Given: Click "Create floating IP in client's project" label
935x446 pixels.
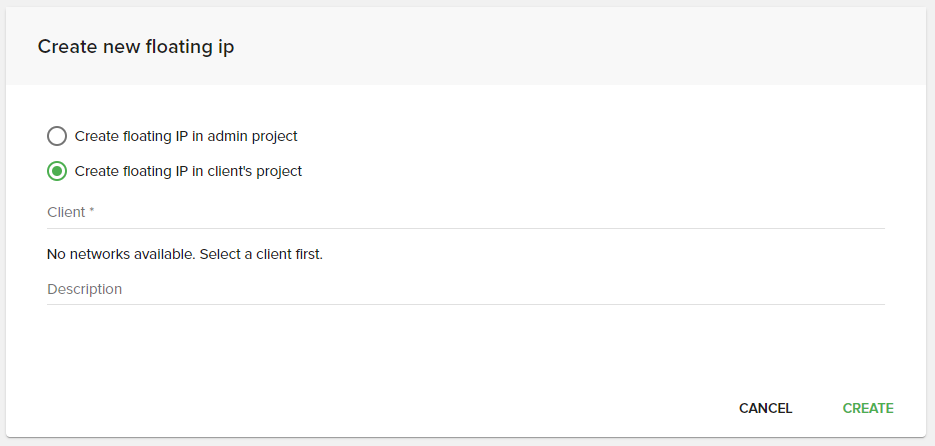Looking at the screenshot, I should pyautogui.click(x=188, y=171).
